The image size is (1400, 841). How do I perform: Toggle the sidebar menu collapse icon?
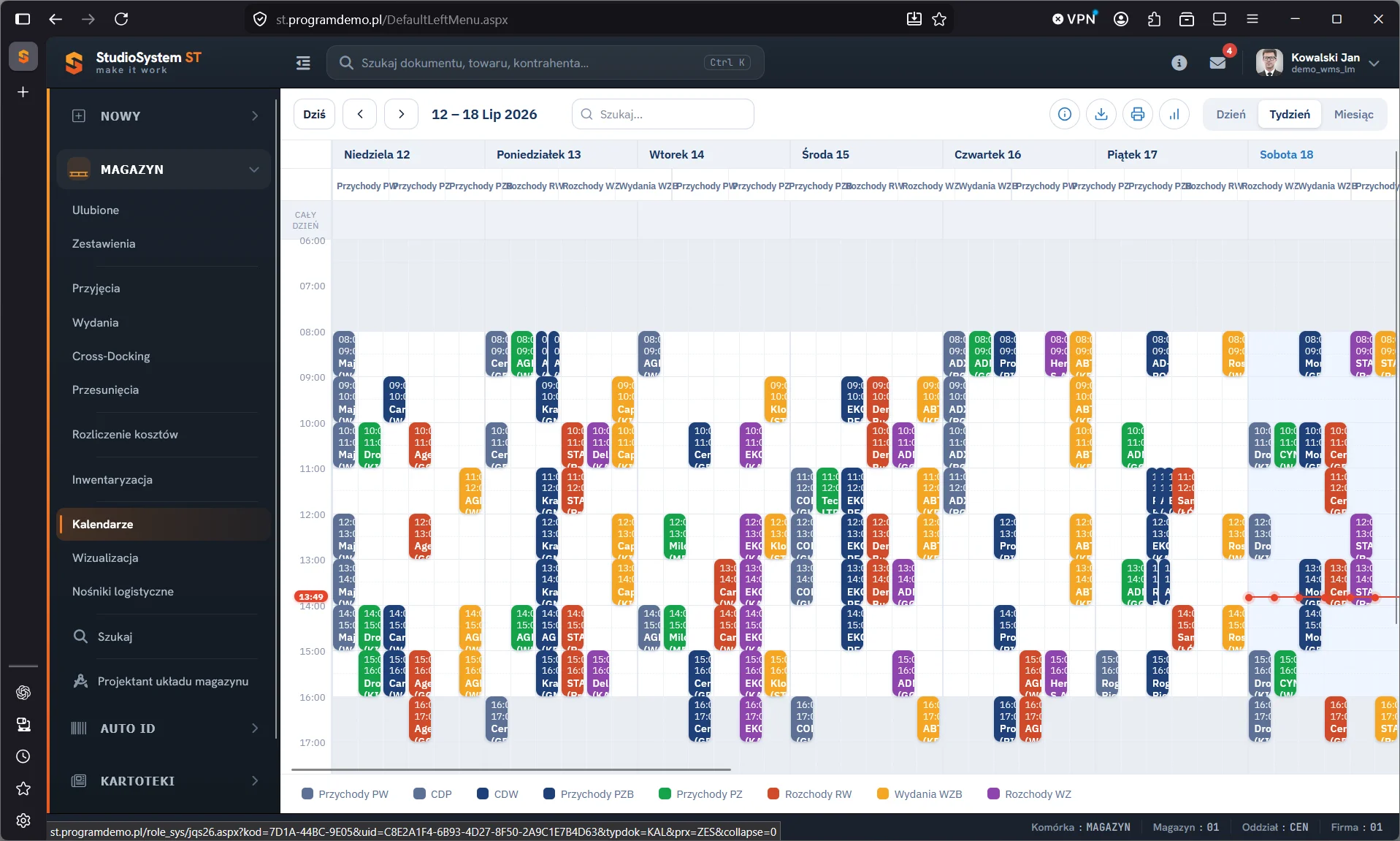[x=303, y=63]
